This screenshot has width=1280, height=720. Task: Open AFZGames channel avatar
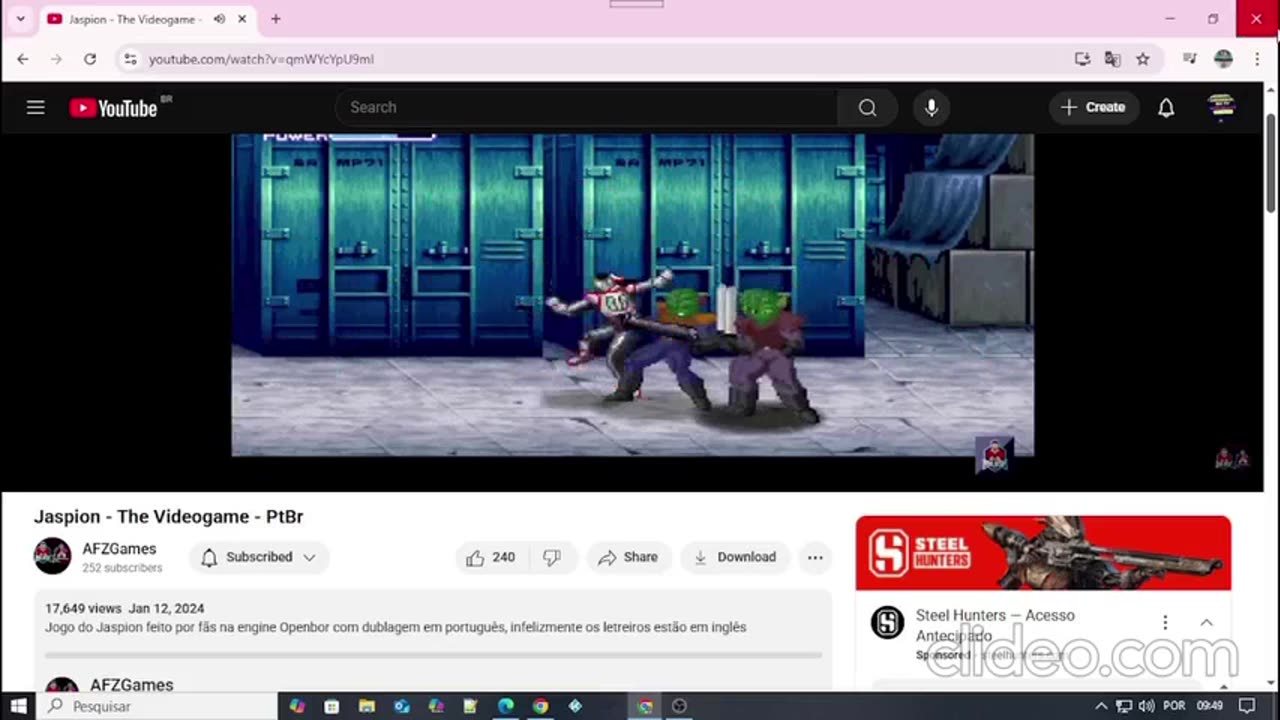pos(53,556)
